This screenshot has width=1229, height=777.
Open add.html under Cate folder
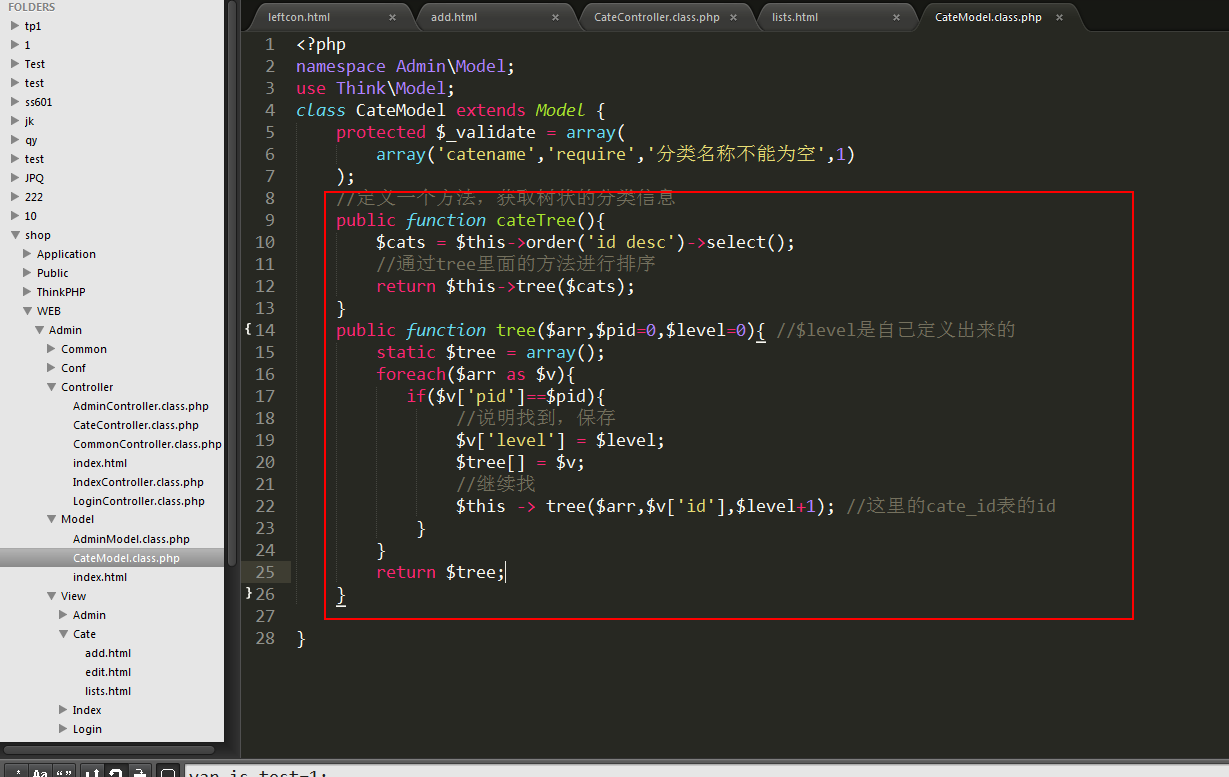click(x=108, y=653)
